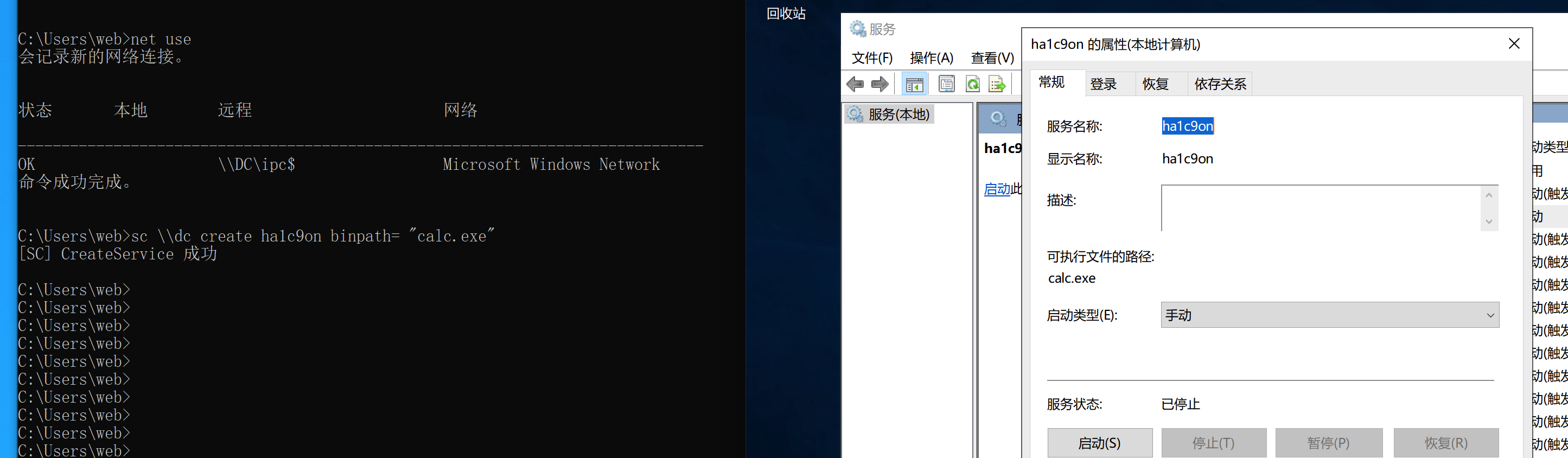
Task: Click the calc.exe executable path text
Action: tap(1072, 278)
